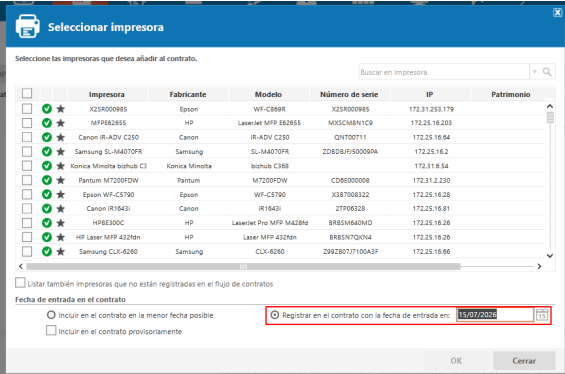Screen dimensions: 565x374
Task: Sort by the Fabricante column header
Action: pyautogui.click(x=188, y=94)
